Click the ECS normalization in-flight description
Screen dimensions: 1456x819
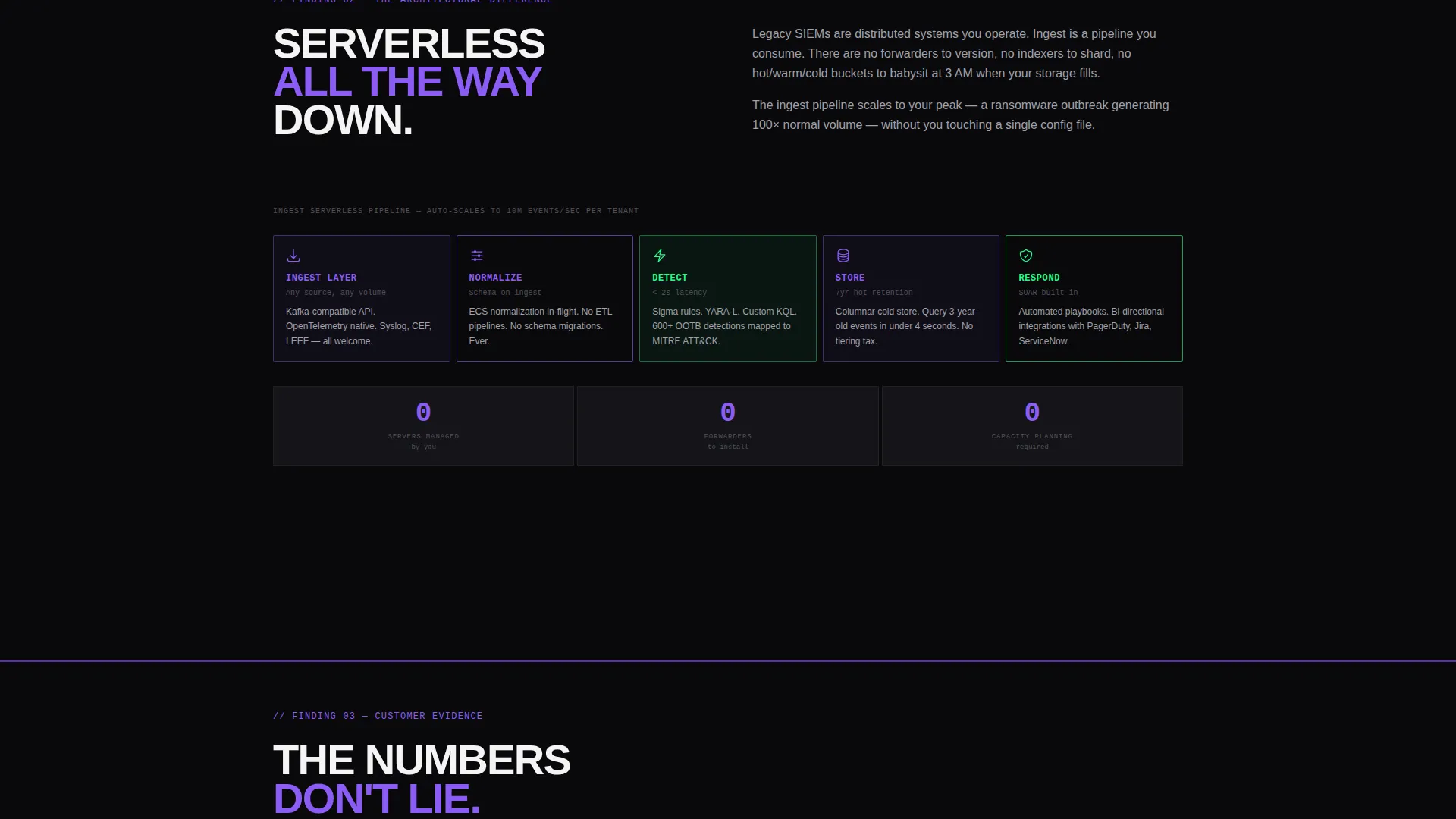coord(541,326)
